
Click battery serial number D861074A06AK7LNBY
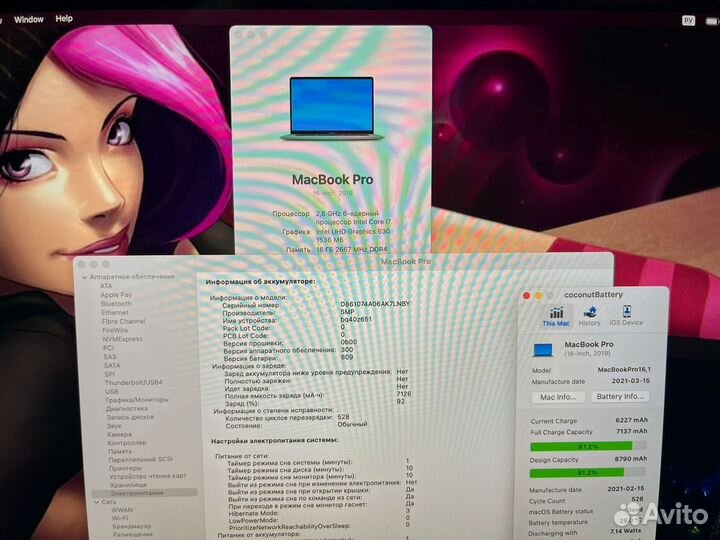375,304
